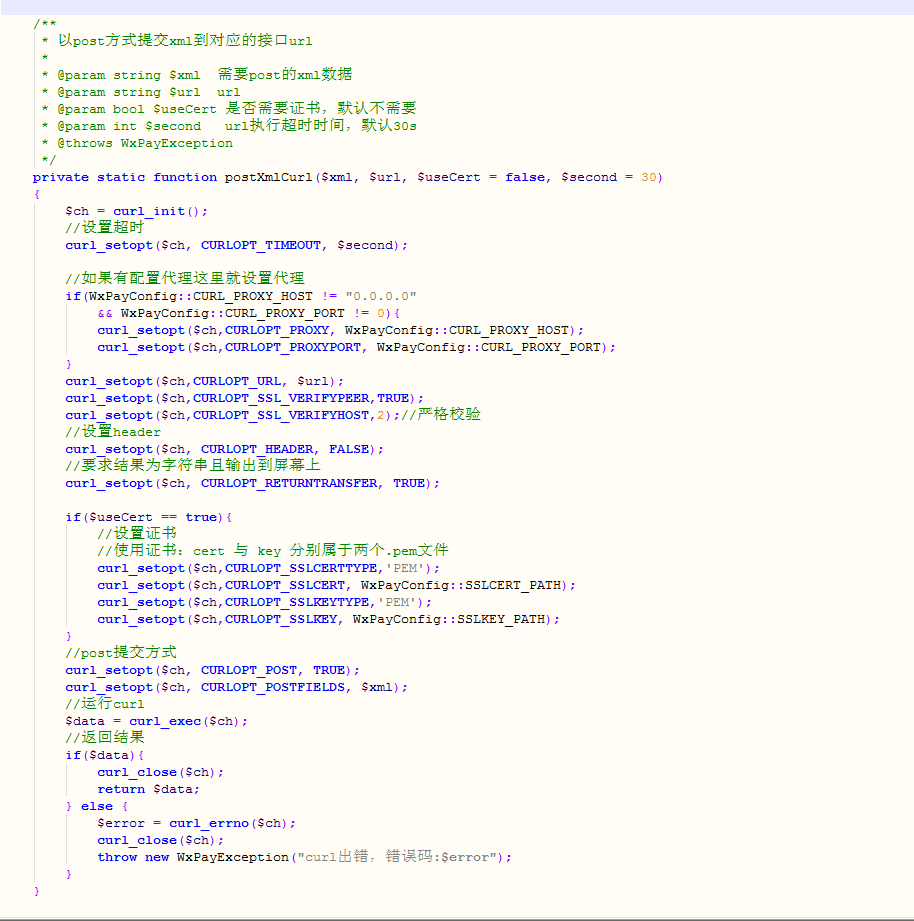
Task: Click the CURLOPT_URL constant
Action: [x=237, y=381]
